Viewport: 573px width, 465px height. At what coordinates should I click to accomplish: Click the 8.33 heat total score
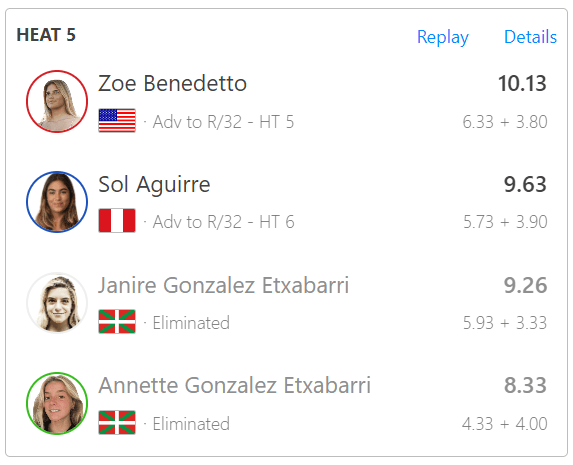click(525, 386)
